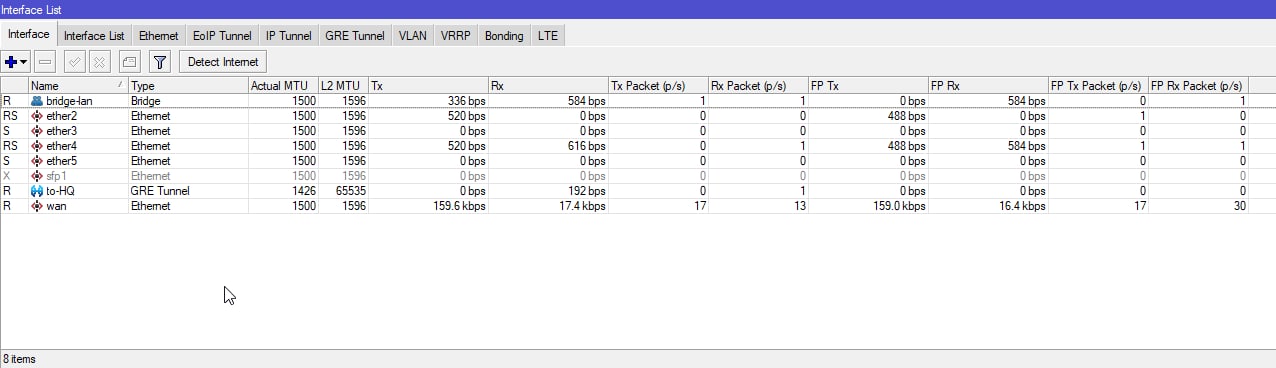Click the 1426 Actual MTU value
1276x368 pixels.
pyautogui.click(x=304, y=191)
